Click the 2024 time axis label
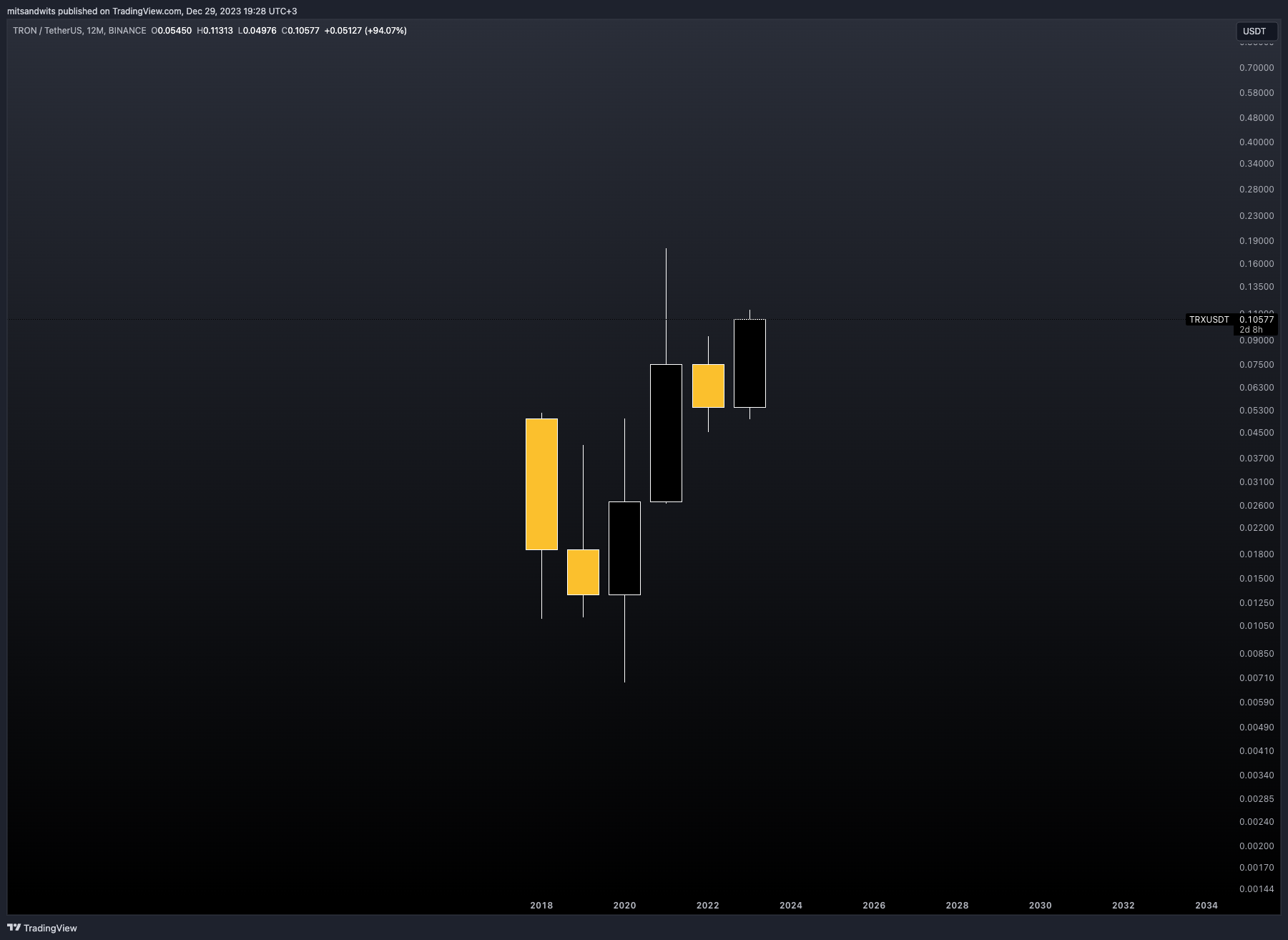Image resolution: width=1288 pixels, height=940 pixels. click(x=791, y=906)
